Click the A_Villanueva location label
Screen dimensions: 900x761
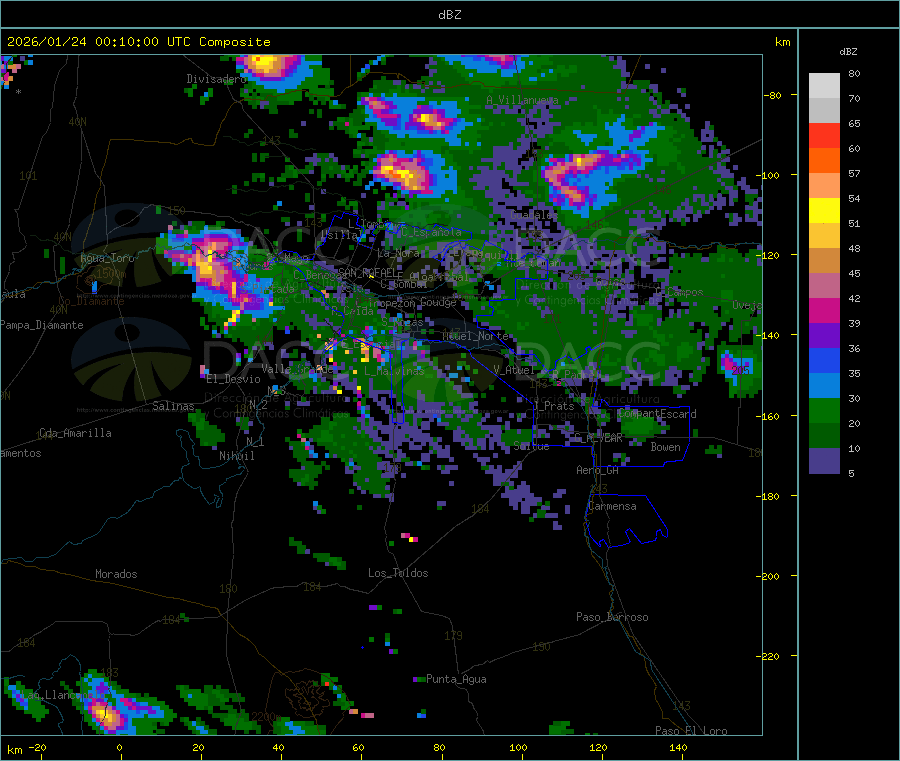[522, 100]
